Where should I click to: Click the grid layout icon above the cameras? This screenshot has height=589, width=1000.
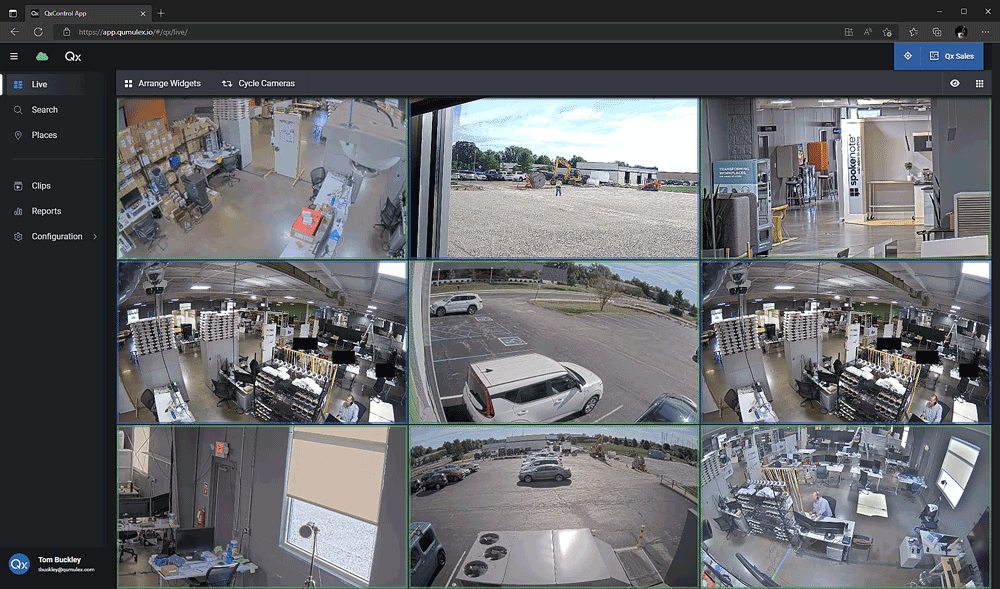pyautogui.click(x=979, y=83)
